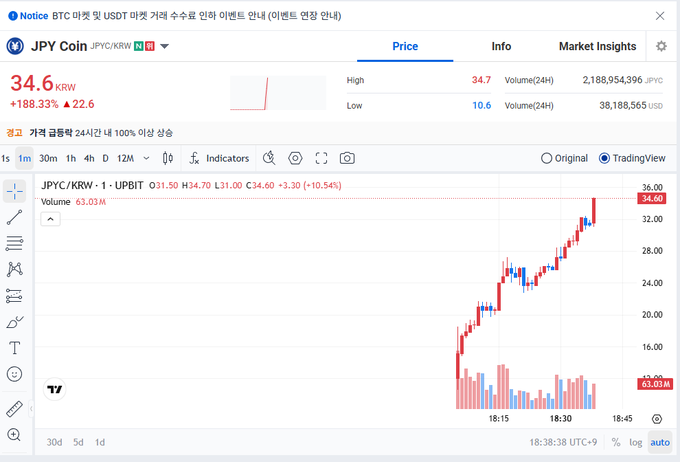
Task: Open the horizontal lines tool group
Action: tap(14, 243)
